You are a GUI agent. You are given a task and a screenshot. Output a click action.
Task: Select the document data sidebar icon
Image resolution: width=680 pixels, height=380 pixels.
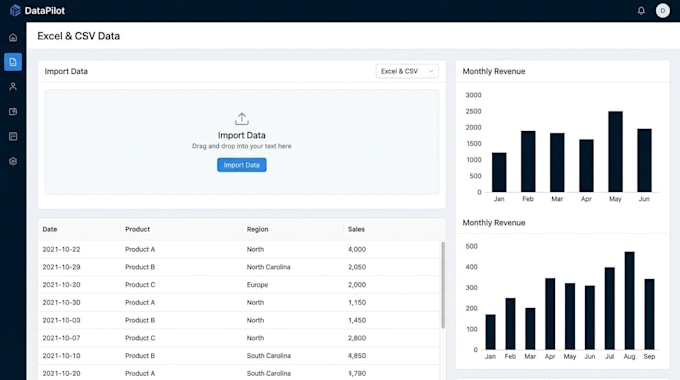coord(13,62)
